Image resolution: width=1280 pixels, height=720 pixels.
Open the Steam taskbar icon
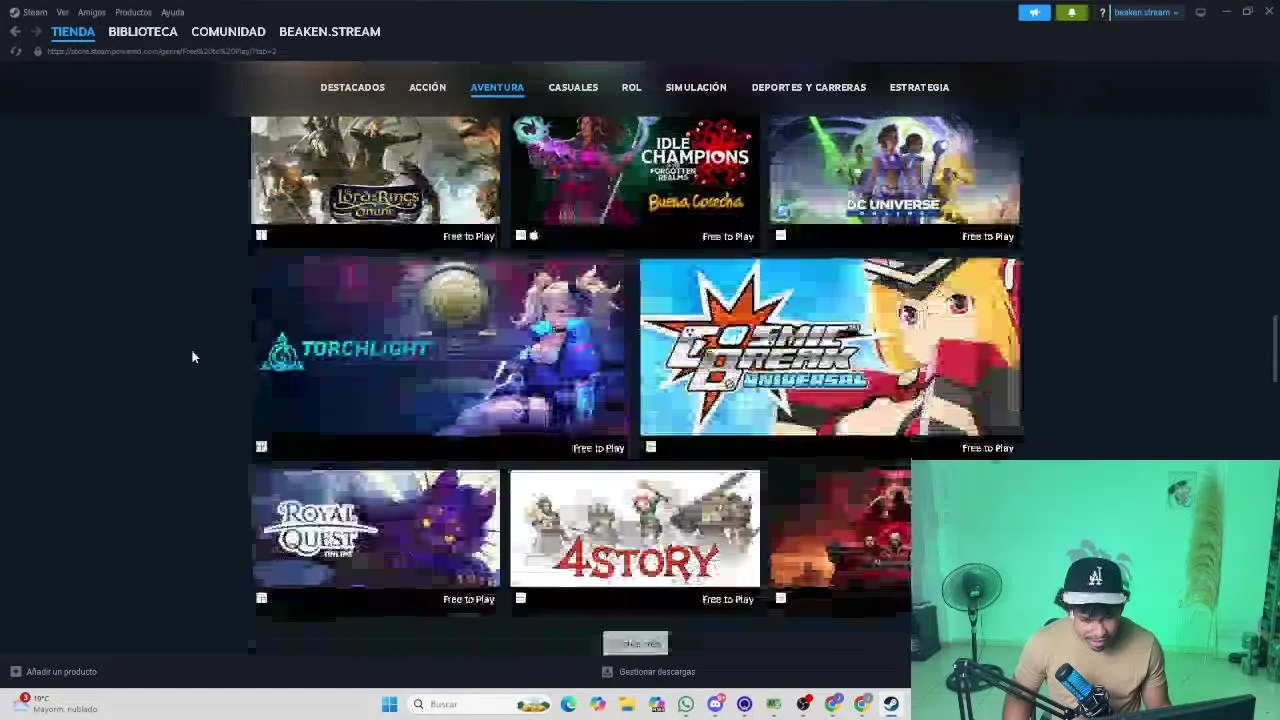click(891, 704)
